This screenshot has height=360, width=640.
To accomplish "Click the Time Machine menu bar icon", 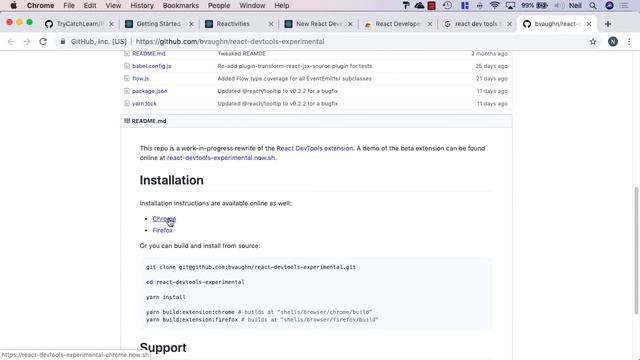I will [x=447, y=6].
